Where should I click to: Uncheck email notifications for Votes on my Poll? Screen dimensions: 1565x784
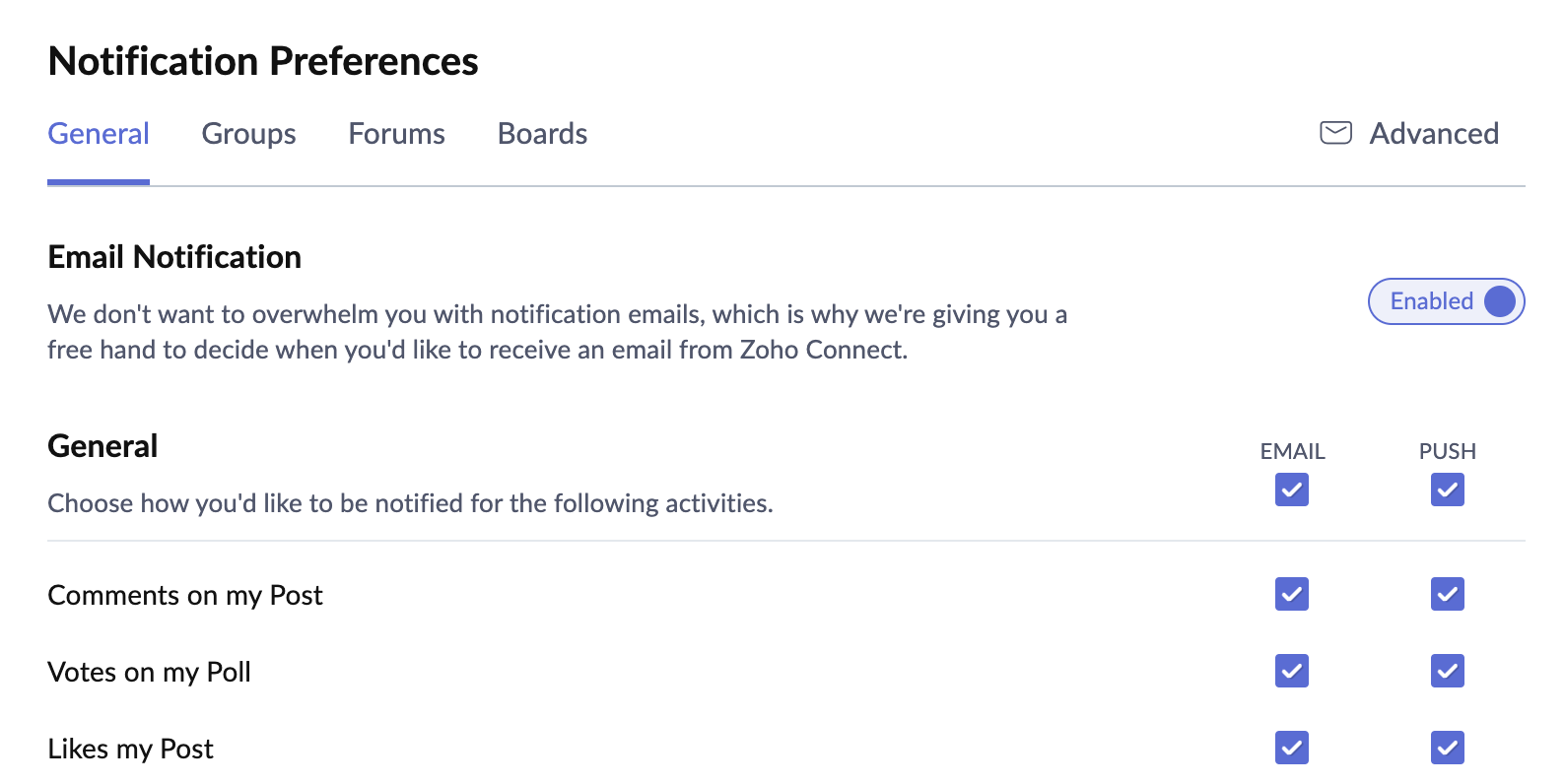pos(1291,671)
